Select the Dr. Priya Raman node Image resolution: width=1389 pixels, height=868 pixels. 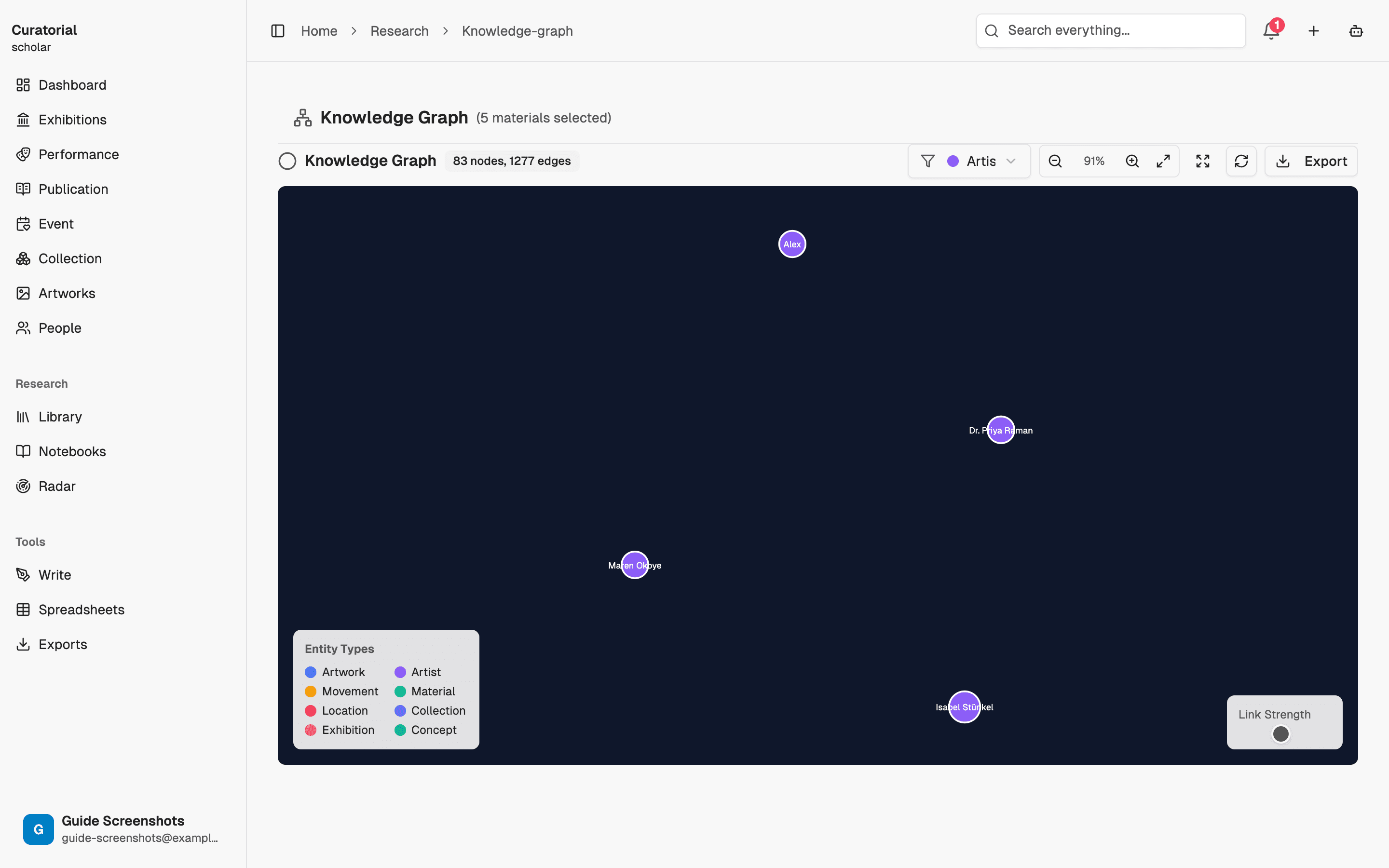pos(1000,430)
